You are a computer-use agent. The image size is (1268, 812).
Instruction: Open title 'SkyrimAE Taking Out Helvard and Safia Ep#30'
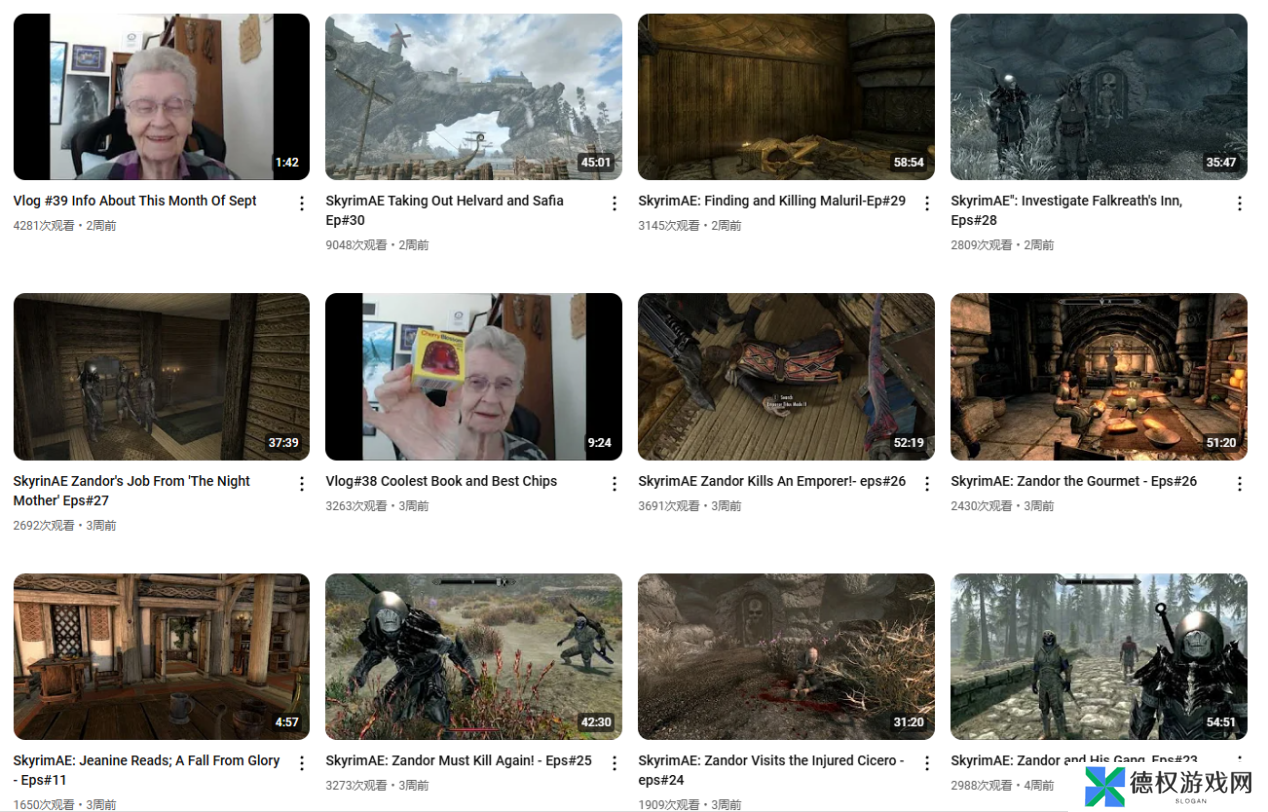[445, 210]
